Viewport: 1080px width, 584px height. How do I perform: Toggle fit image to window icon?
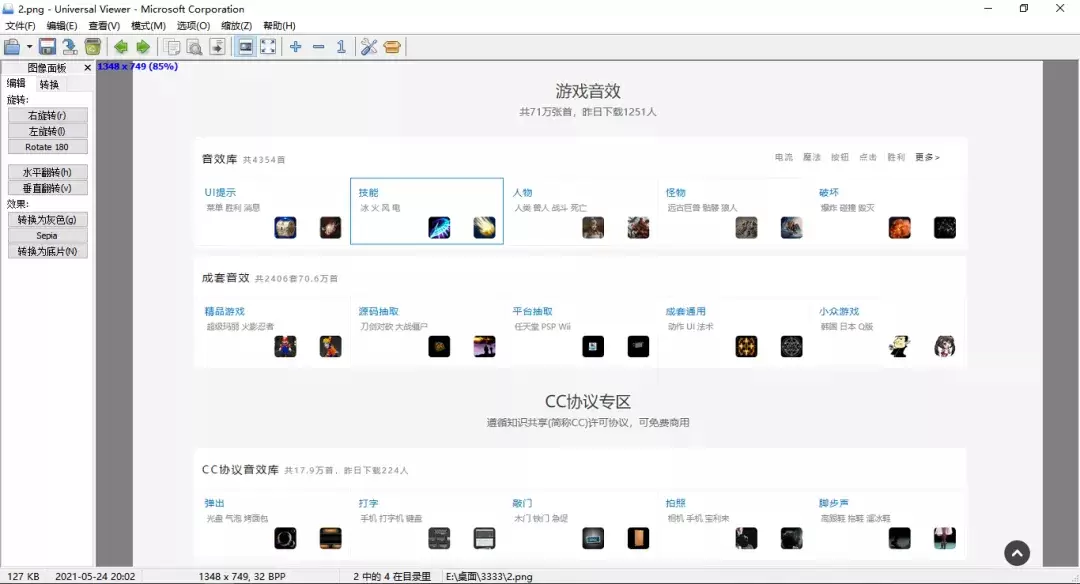[x=246, y=47]
